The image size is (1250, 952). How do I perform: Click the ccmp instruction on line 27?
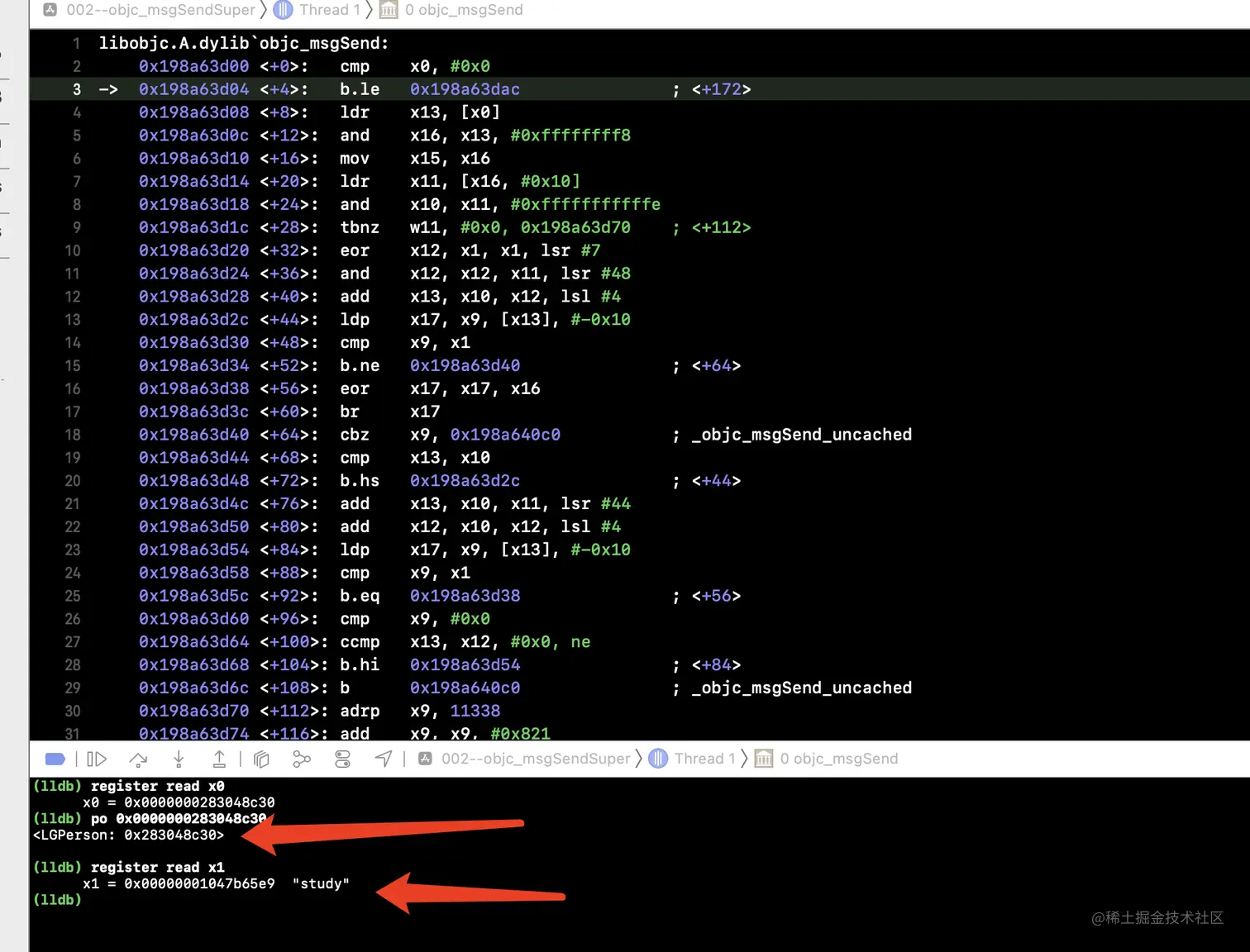point(360,642)
